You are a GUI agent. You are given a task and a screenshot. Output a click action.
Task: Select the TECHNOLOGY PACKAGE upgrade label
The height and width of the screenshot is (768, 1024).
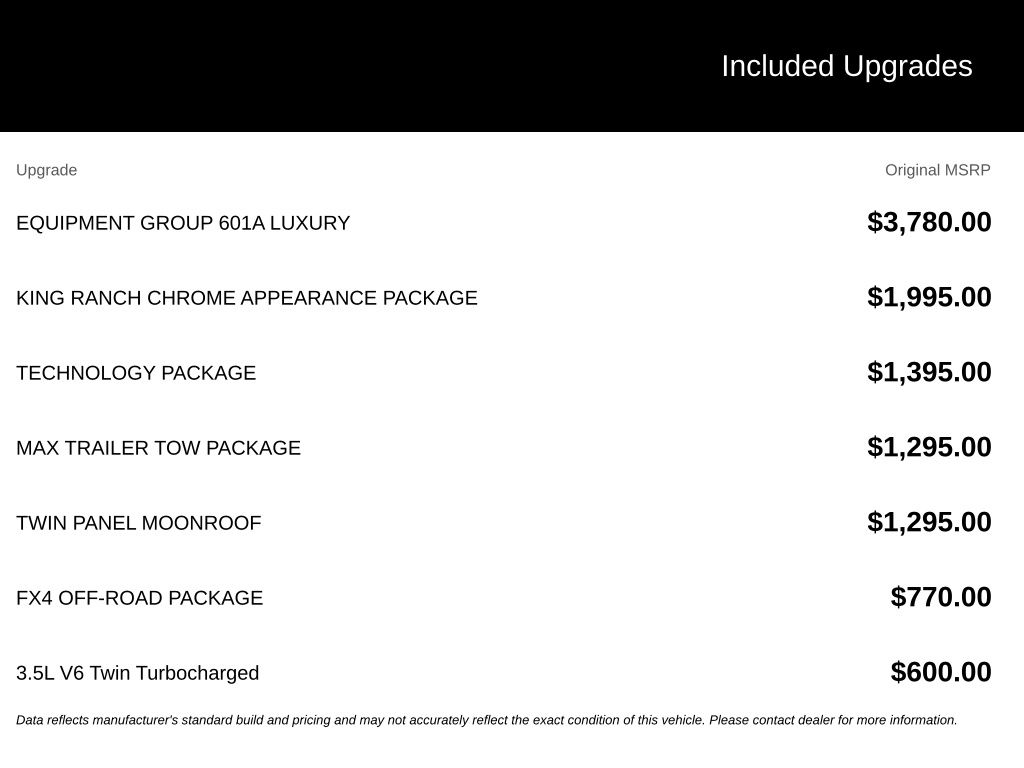(x=136, y=373)
